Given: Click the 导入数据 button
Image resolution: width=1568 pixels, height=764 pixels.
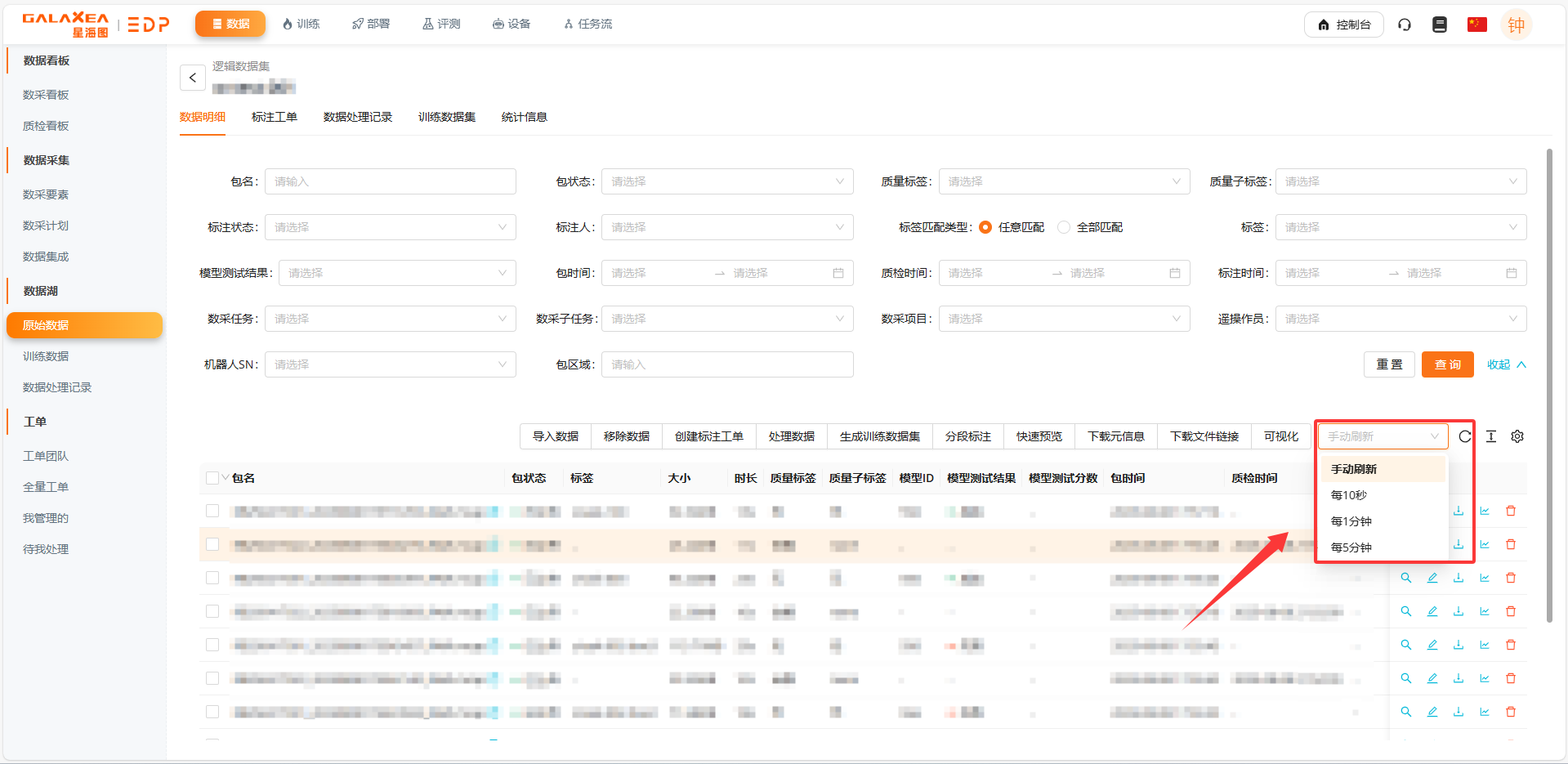Looking at the screenshot, I should click(x=556, y=436).
